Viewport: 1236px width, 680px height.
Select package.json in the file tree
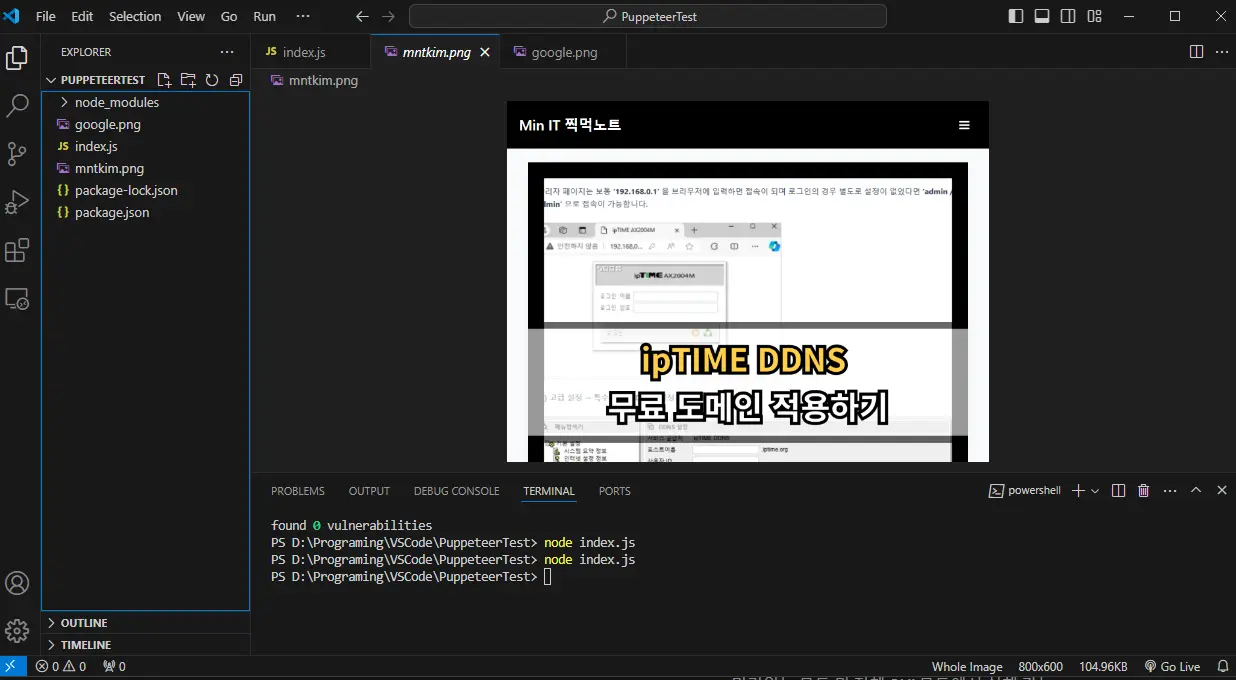coord(145,212)
